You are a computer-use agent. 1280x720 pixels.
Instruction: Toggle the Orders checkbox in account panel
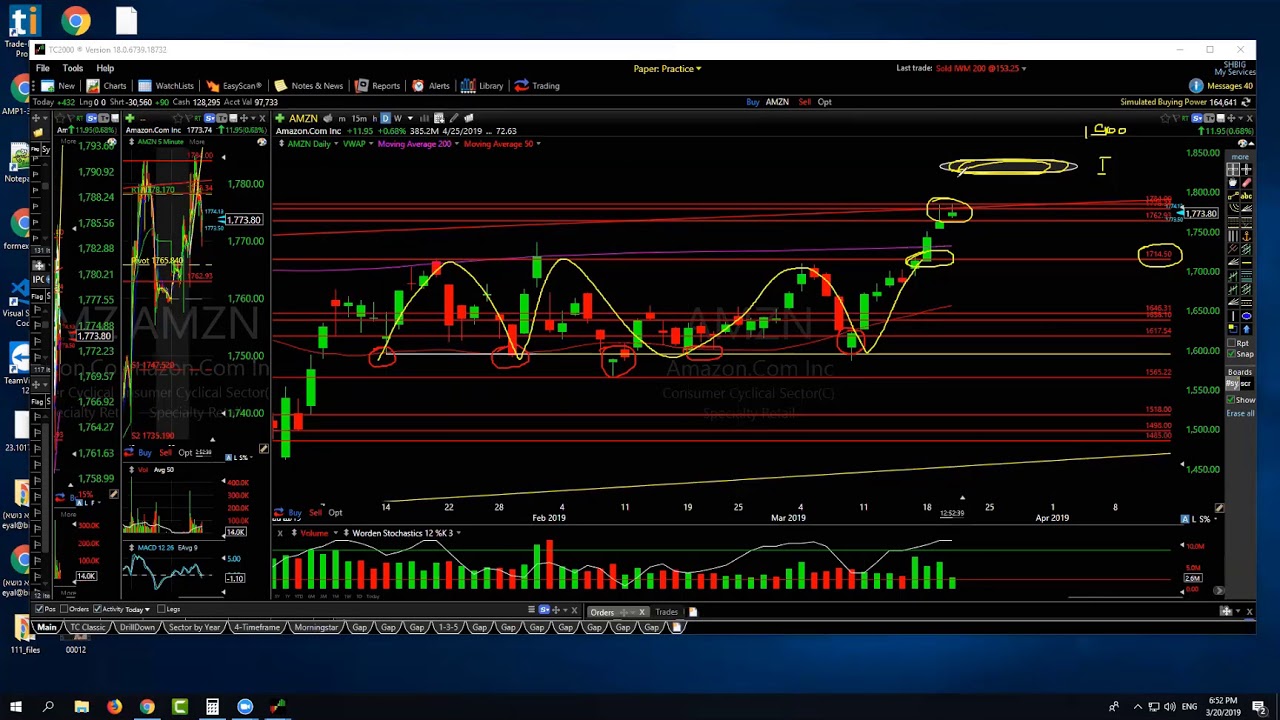click(64, 609)
